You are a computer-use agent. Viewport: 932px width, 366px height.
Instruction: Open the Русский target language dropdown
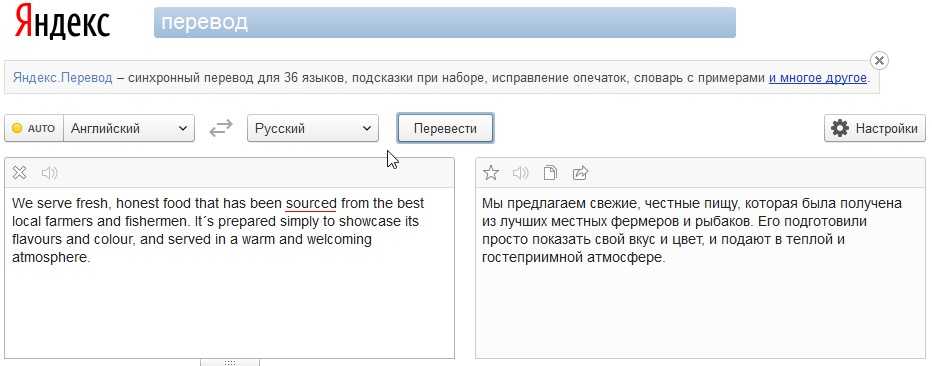click(313, 128)
